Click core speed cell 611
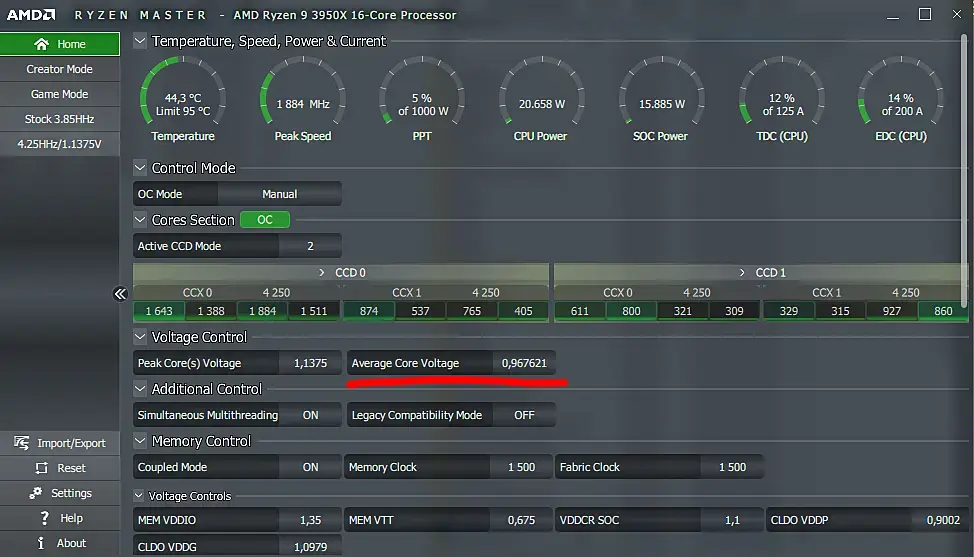The width and height of the screenshot is (974, 557). click(x=580, y=310)
